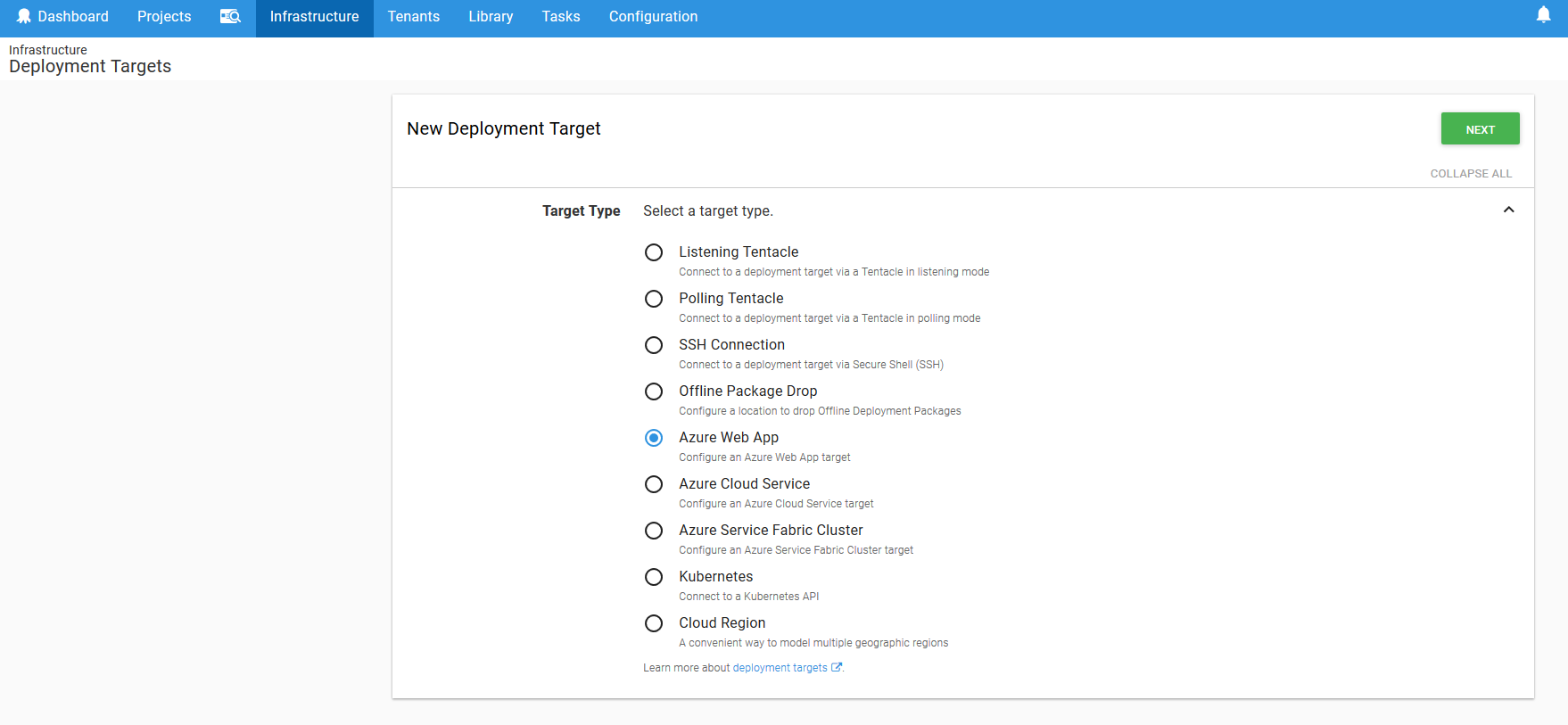Click the 'New Deployment Target' heading
1568x725 pixels.
click(x=503, y=128)
